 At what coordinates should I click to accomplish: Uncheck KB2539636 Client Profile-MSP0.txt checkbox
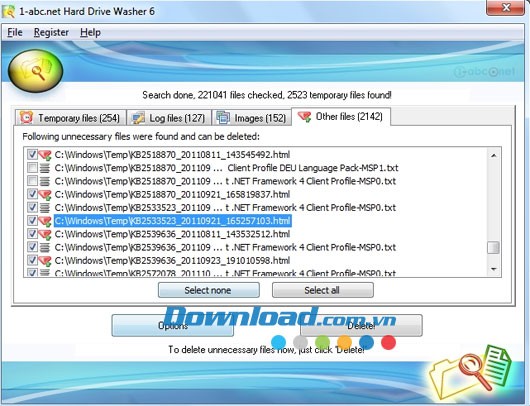tap(32, 247)
